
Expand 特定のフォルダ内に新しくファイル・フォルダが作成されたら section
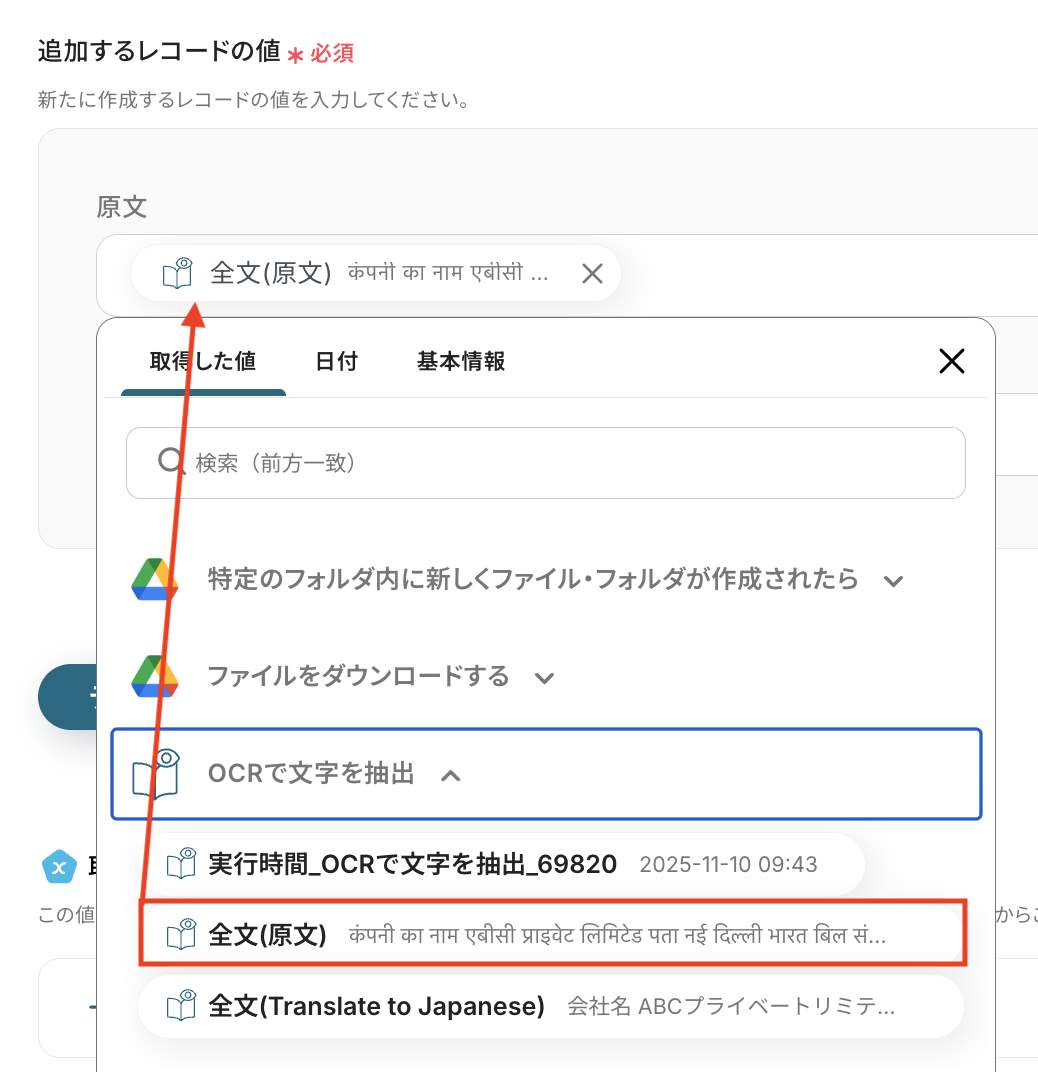coord(894,581)
